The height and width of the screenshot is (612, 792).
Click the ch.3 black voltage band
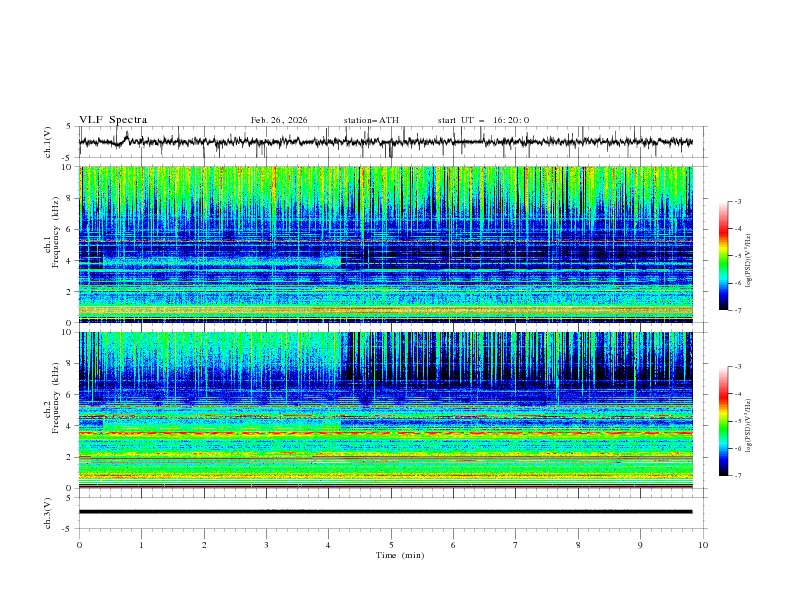coord(386,512)
